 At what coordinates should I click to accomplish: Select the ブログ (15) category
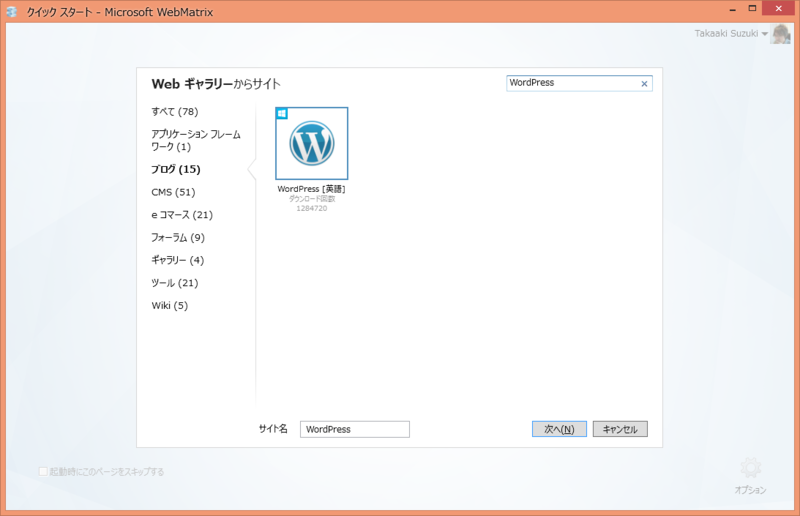176,169
